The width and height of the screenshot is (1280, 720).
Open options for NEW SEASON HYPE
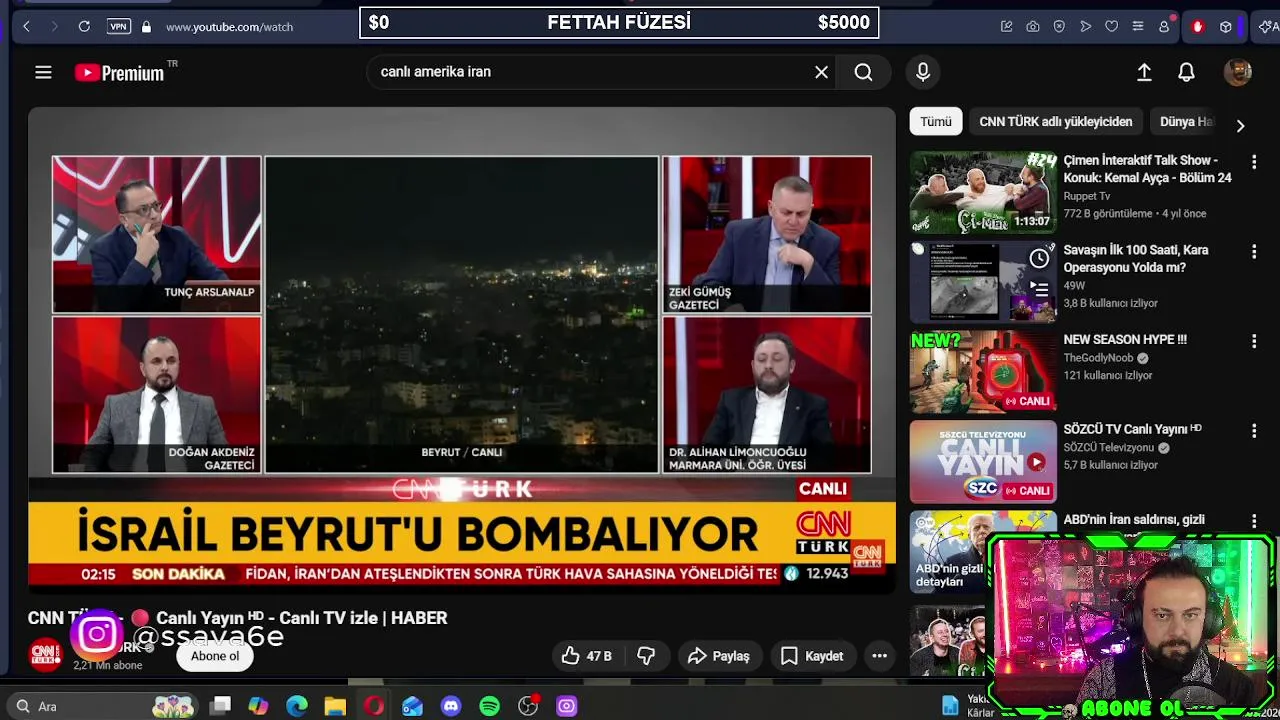1254,342
